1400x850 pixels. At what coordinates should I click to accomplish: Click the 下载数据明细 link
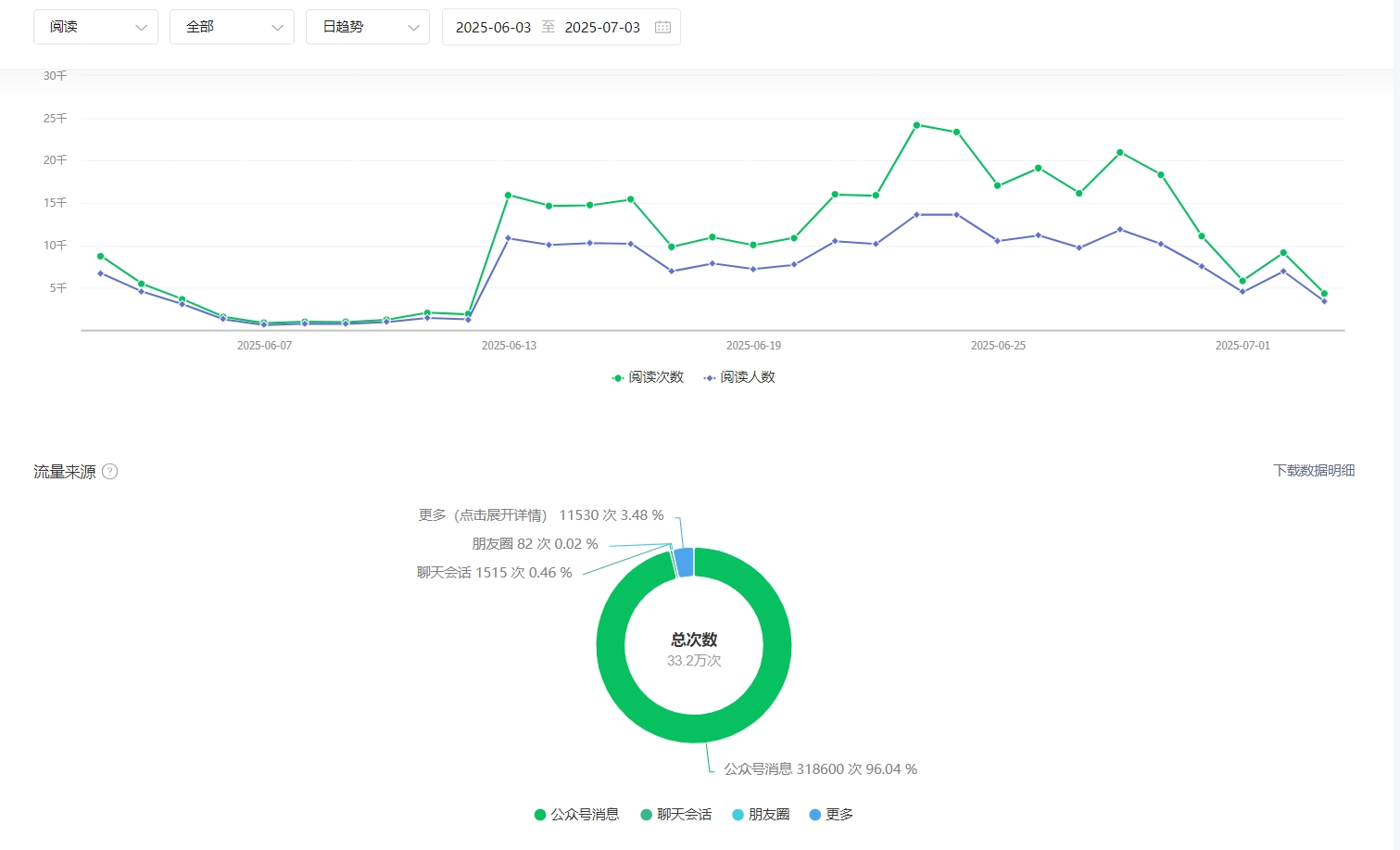click(1314, 470)
